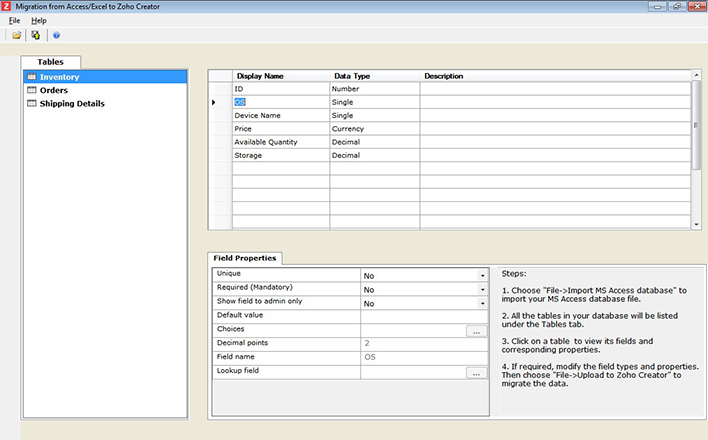Select the Orders table in the list

[x=54, y=90]
